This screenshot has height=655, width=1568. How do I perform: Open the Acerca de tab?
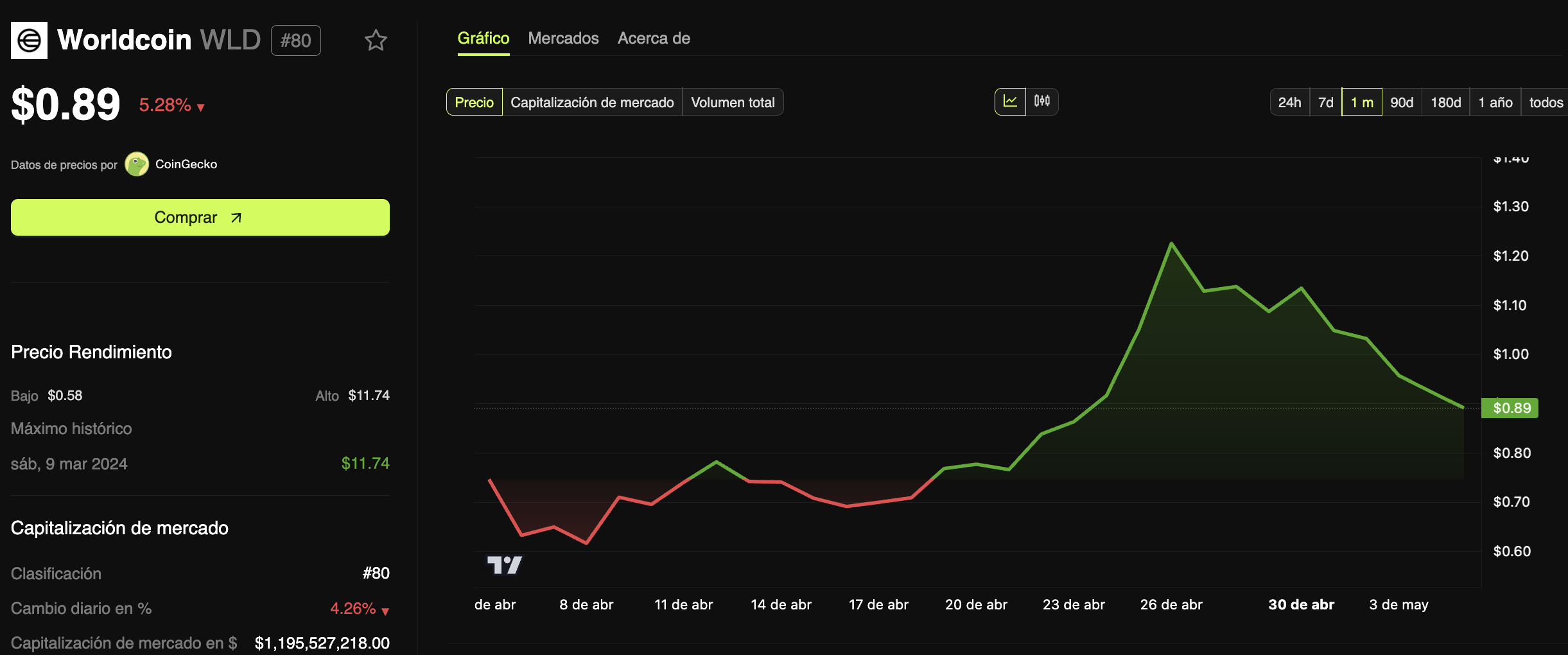[654, 39]
